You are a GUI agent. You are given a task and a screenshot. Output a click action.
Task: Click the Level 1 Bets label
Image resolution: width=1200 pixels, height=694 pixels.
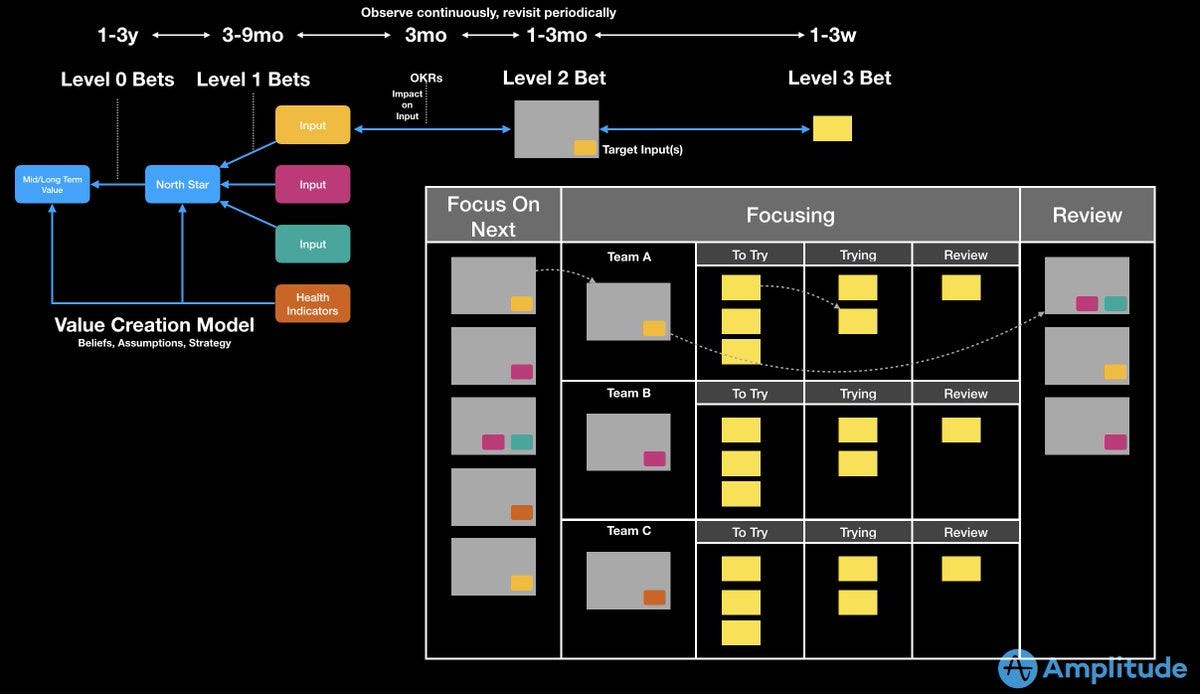point(253,79)
